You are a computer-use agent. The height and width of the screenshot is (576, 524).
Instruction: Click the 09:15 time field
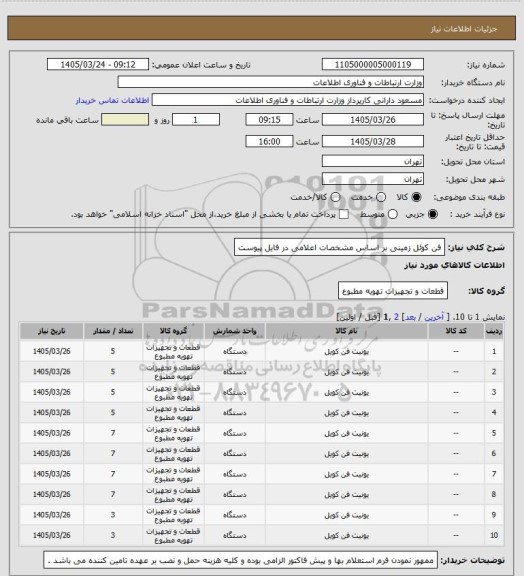click(269, 120)
